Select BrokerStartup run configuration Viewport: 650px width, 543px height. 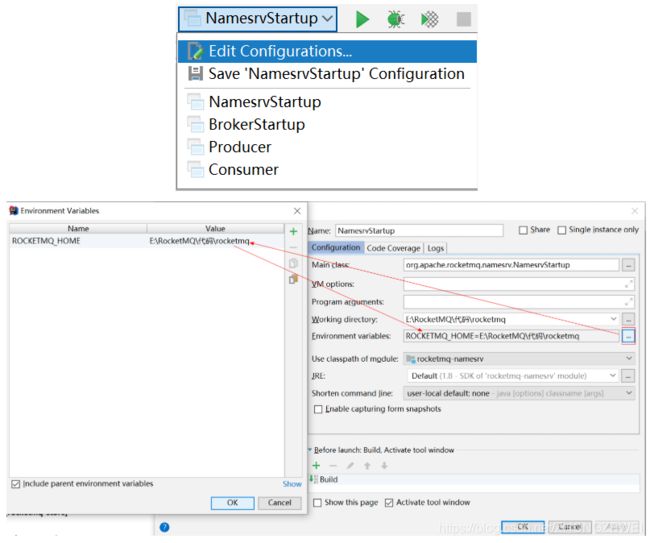click(327, 124)
